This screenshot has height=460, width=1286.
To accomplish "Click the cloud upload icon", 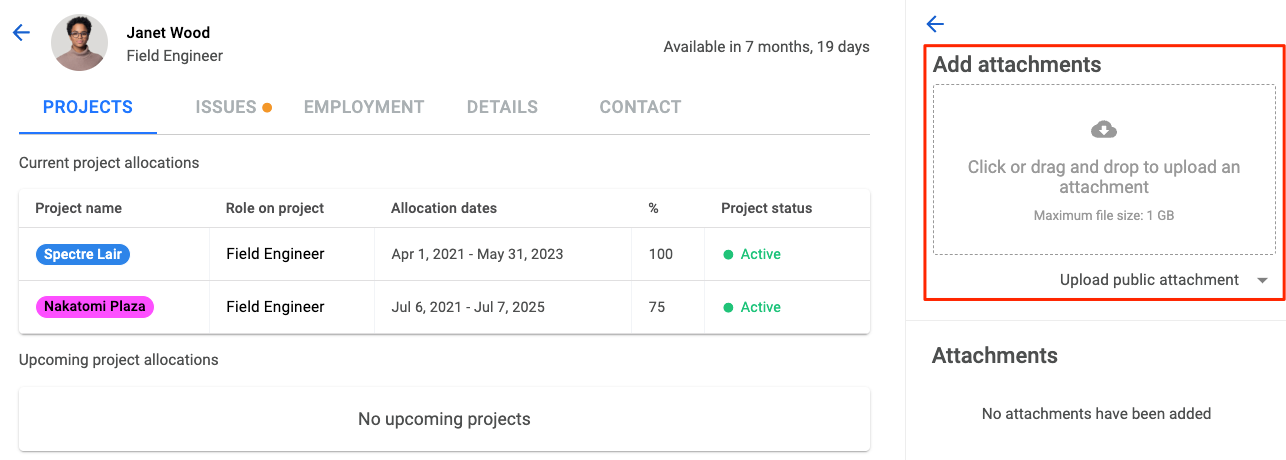I will [x=1104, y=129].
